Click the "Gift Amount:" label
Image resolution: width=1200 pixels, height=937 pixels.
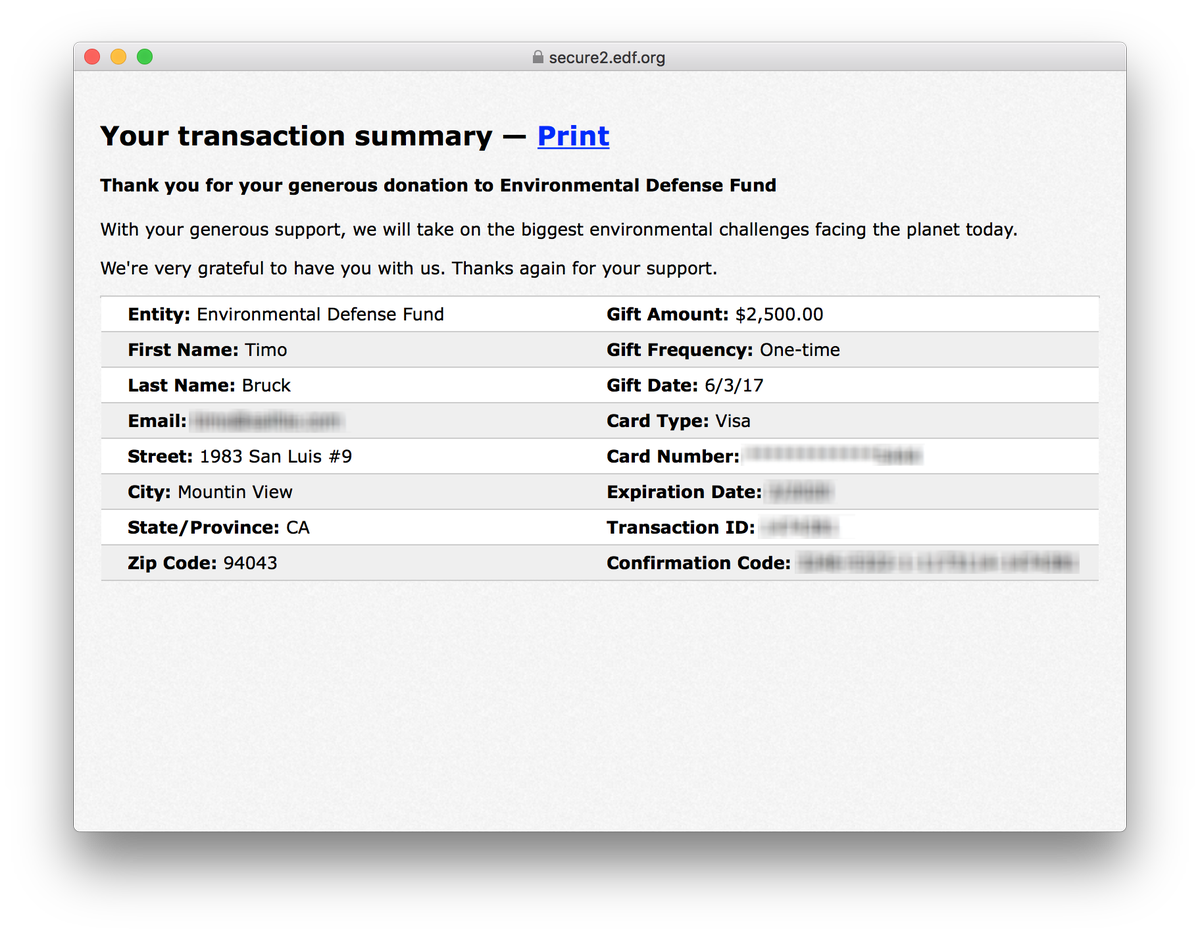668,314
